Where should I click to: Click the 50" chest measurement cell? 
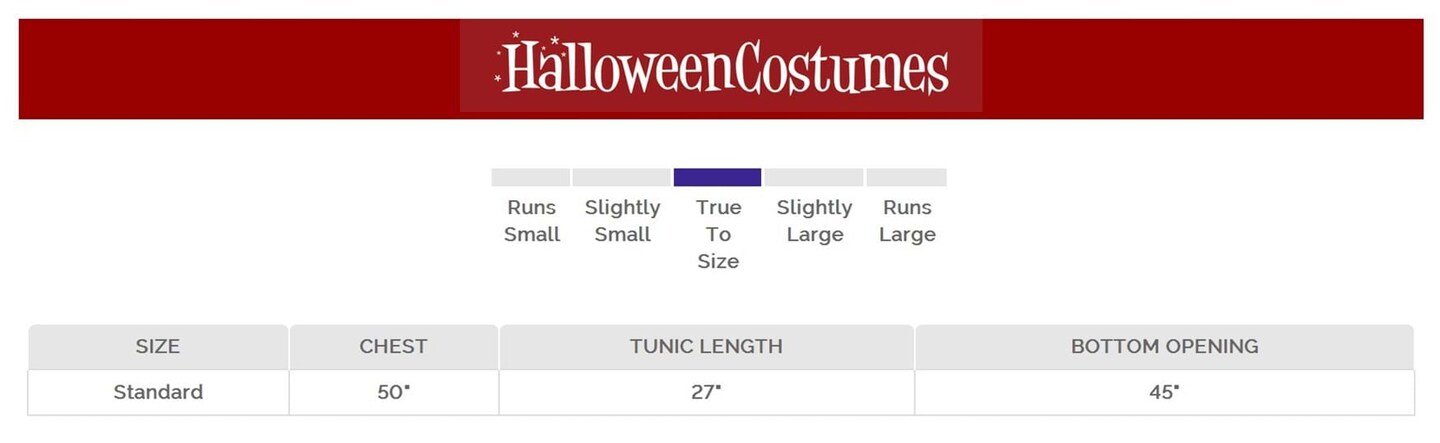393,392
